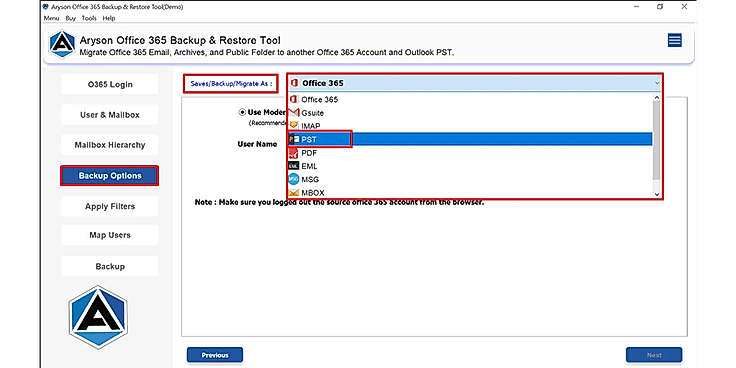
Task: Open the Help menu
Action: pos(108,18)
